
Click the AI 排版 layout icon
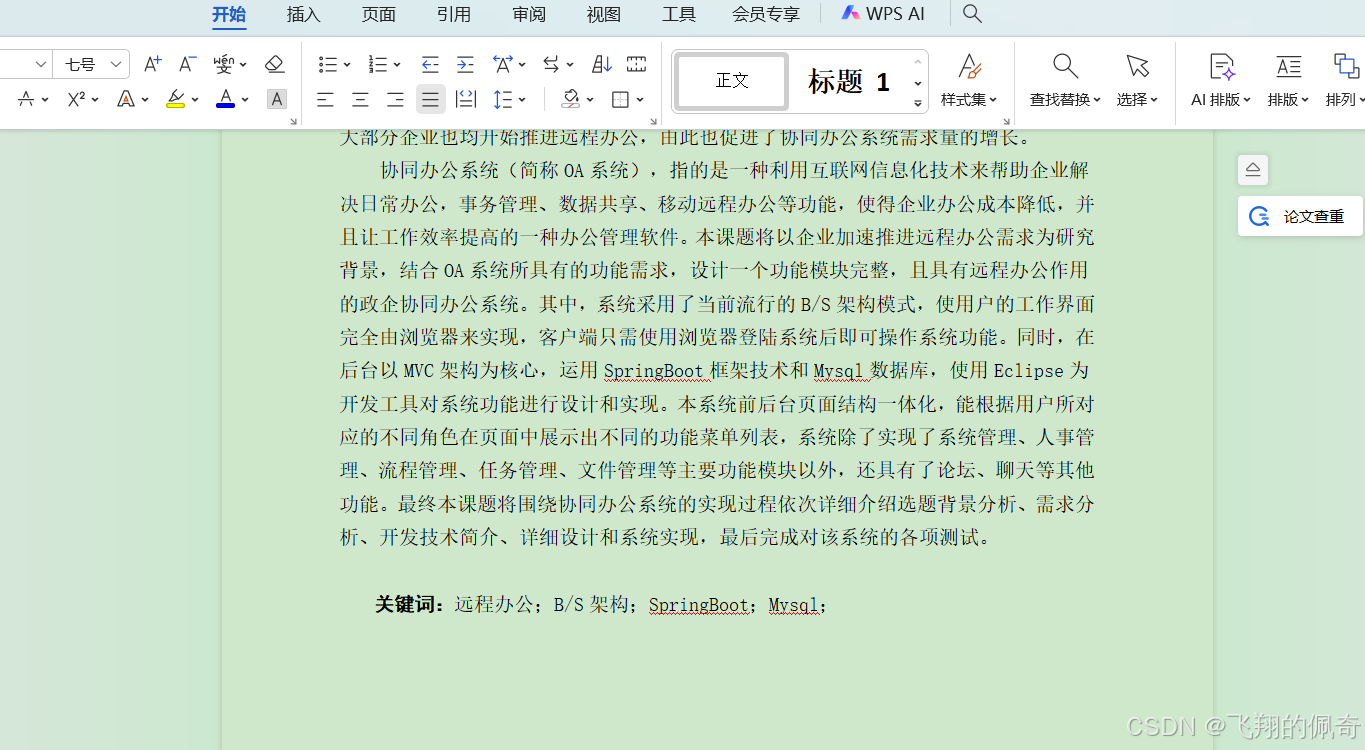click(1221, 67)
